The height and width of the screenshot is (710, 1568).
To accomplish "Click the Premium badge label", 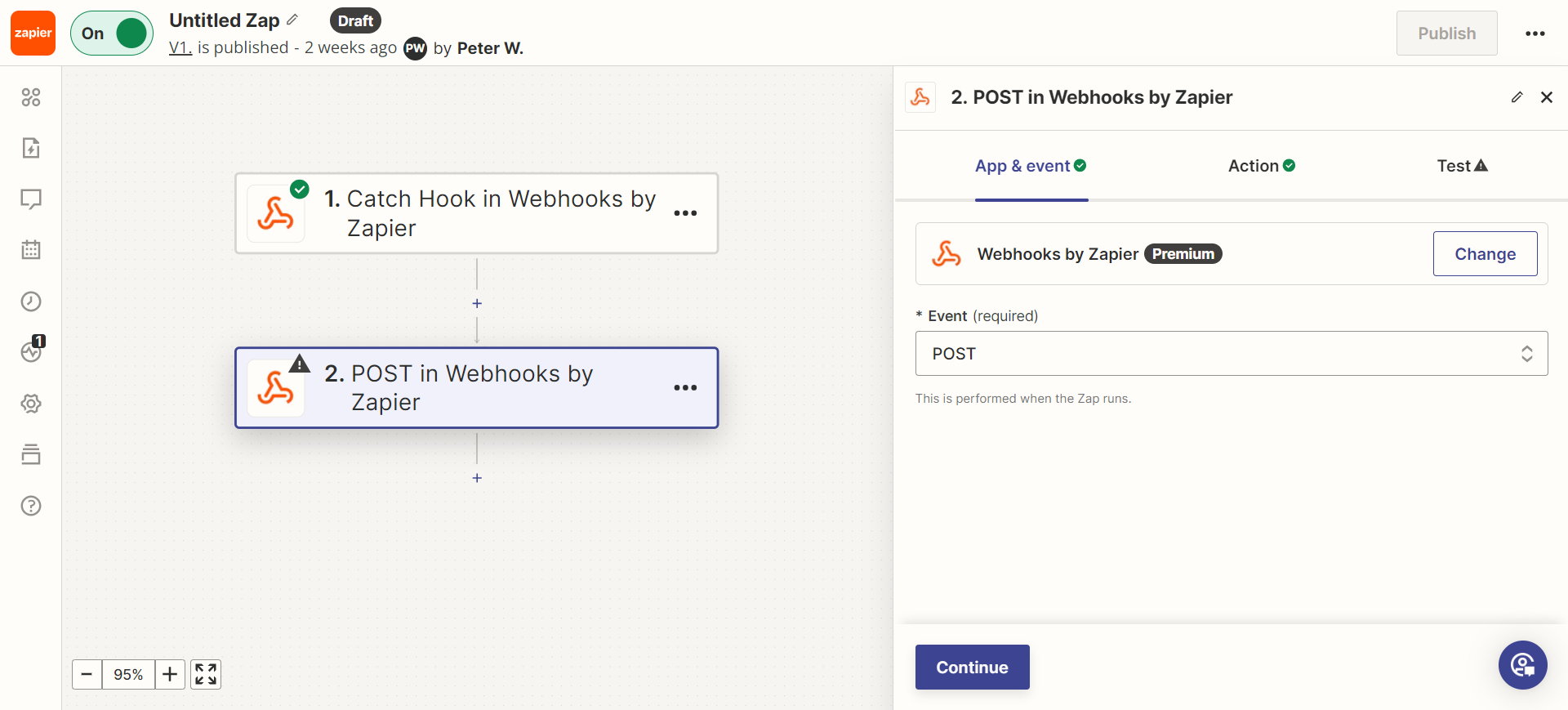I will point(1183,254).
